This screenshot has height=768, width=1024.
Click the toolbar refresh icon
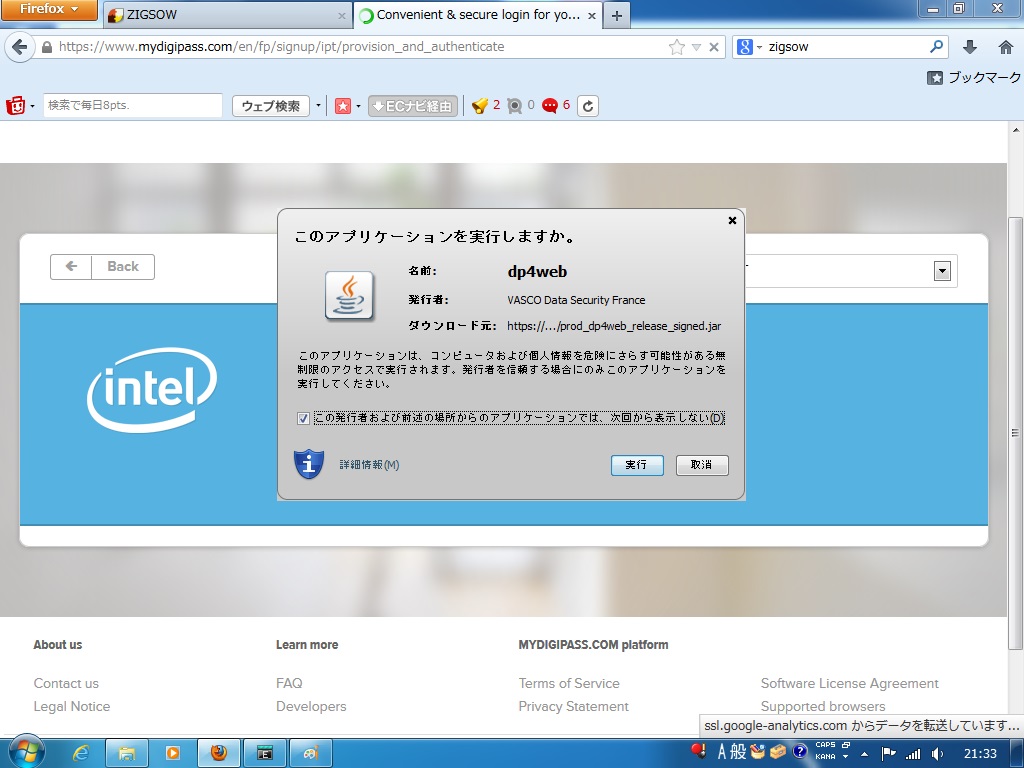tap(588, 106)
